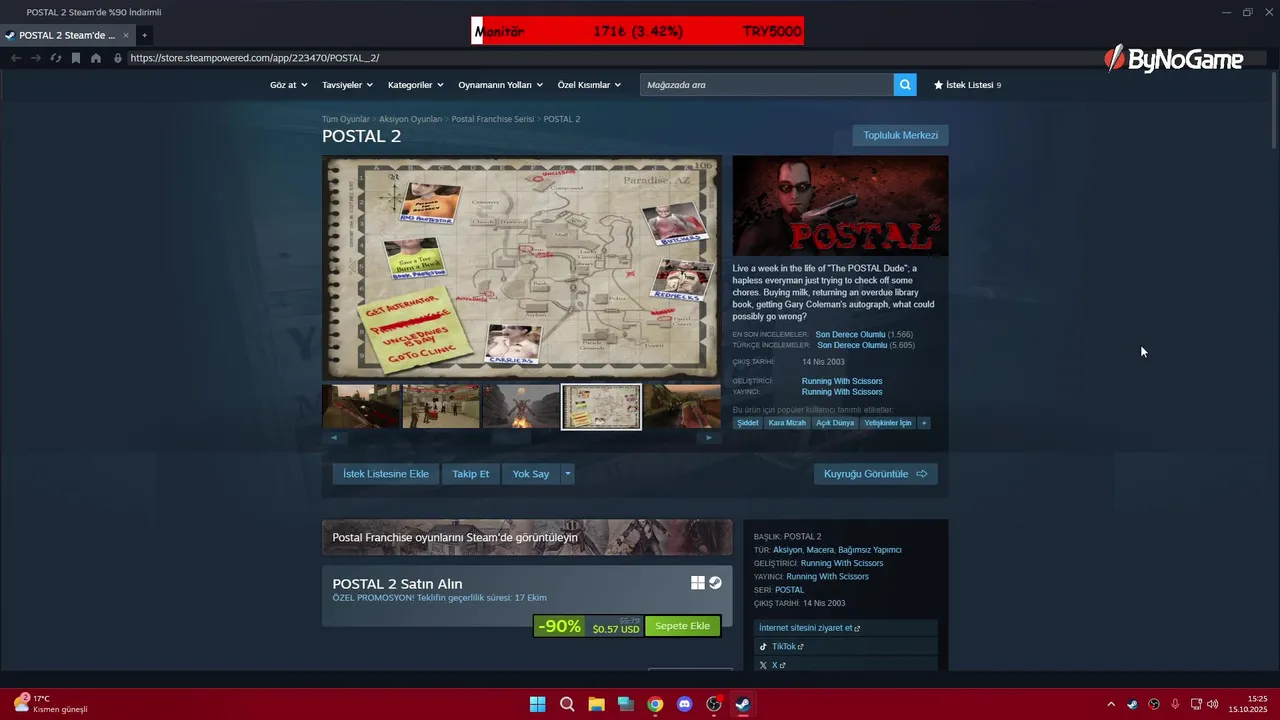Image resolution: width=1280 pixels, height=720 pixels.
Task: Open Google Chrome from the taskbar
Action: coord(655,704)
